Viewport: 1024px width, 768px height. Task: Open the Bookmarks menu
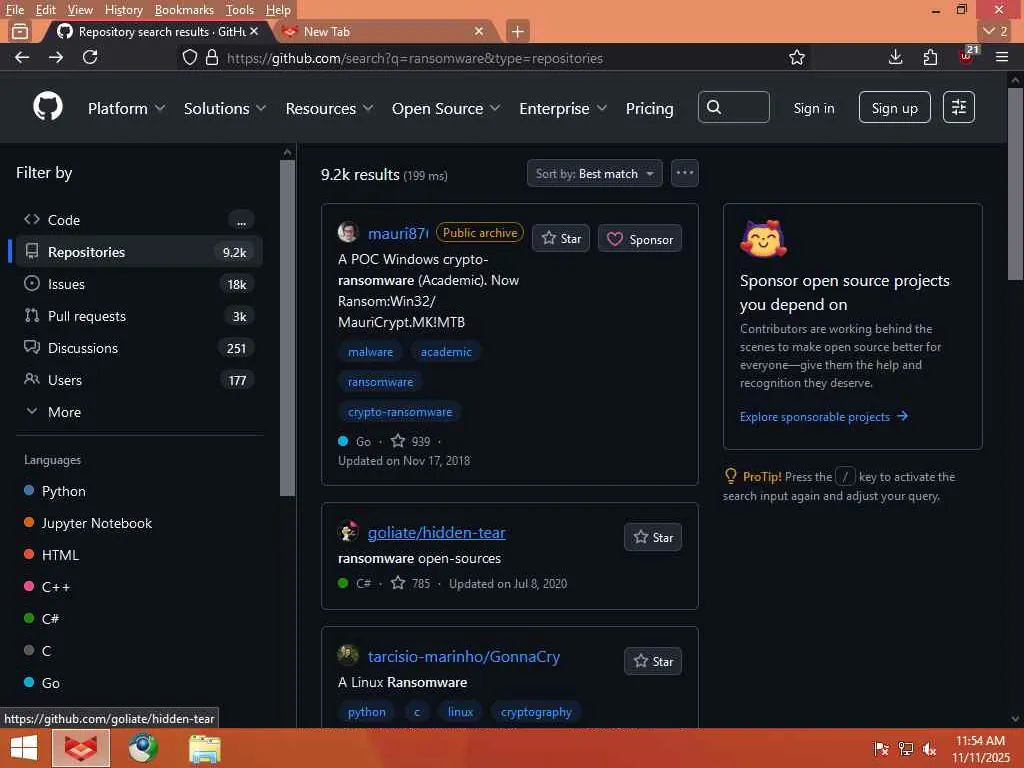coord(184,10)
